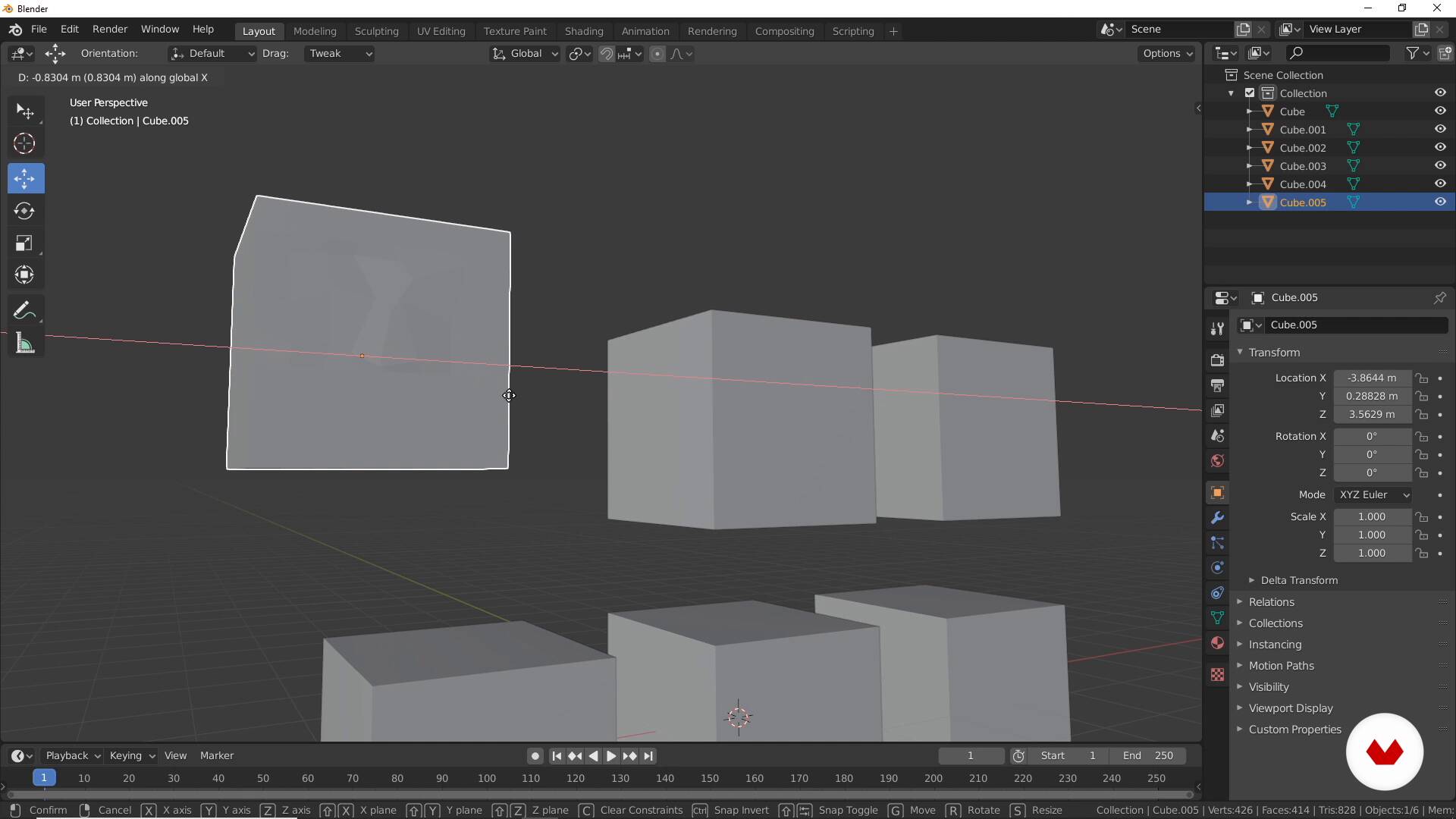This screenshot has width=1456, height=819.
Task: Select the Annotate tool
Action: (x=26, y=310)
